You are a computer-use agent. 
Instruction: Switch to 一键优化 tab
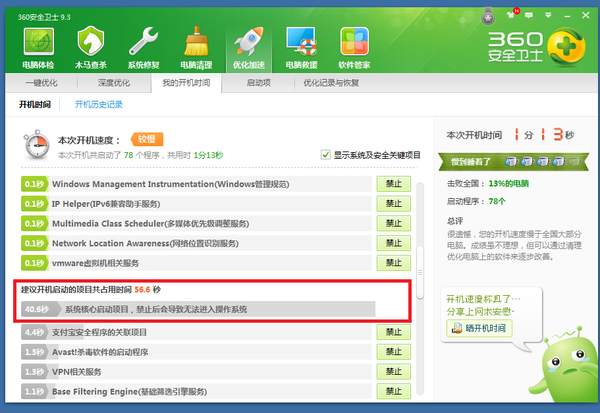(42, 83)
